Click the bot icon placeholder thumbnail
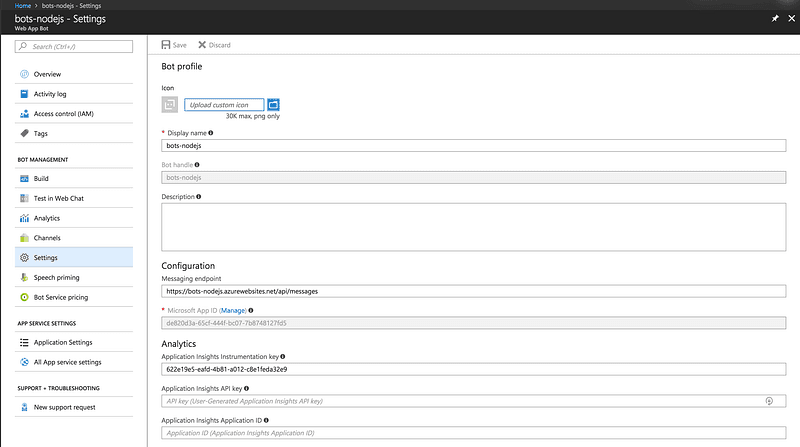Image resolution: width=800 pixels, height=447 pixels. click(170, 105)
